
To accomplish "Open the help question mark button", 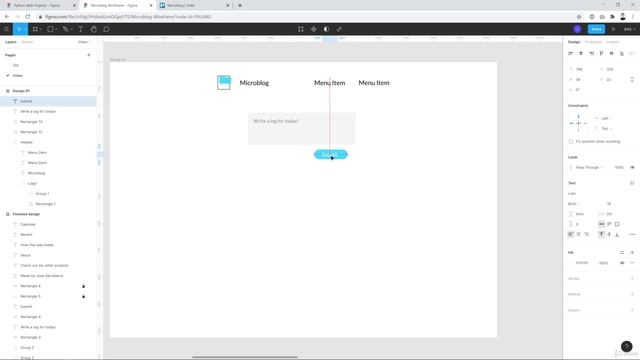I will (627, 347).
